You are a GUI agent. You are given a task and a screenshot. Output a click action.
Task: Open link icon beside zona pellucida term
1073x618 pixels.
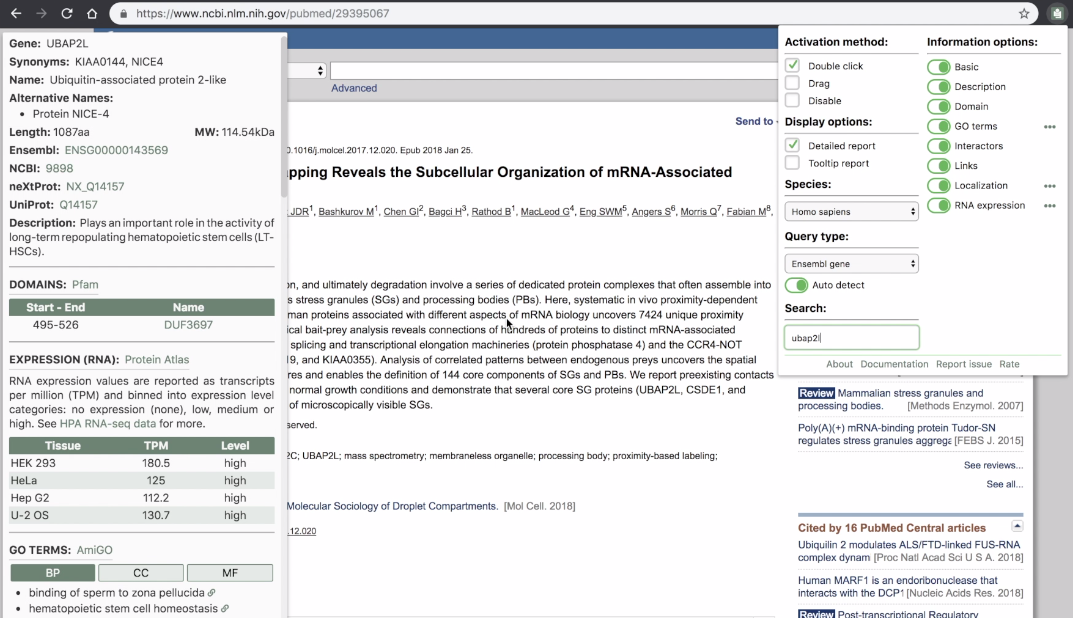pos(211,593)
